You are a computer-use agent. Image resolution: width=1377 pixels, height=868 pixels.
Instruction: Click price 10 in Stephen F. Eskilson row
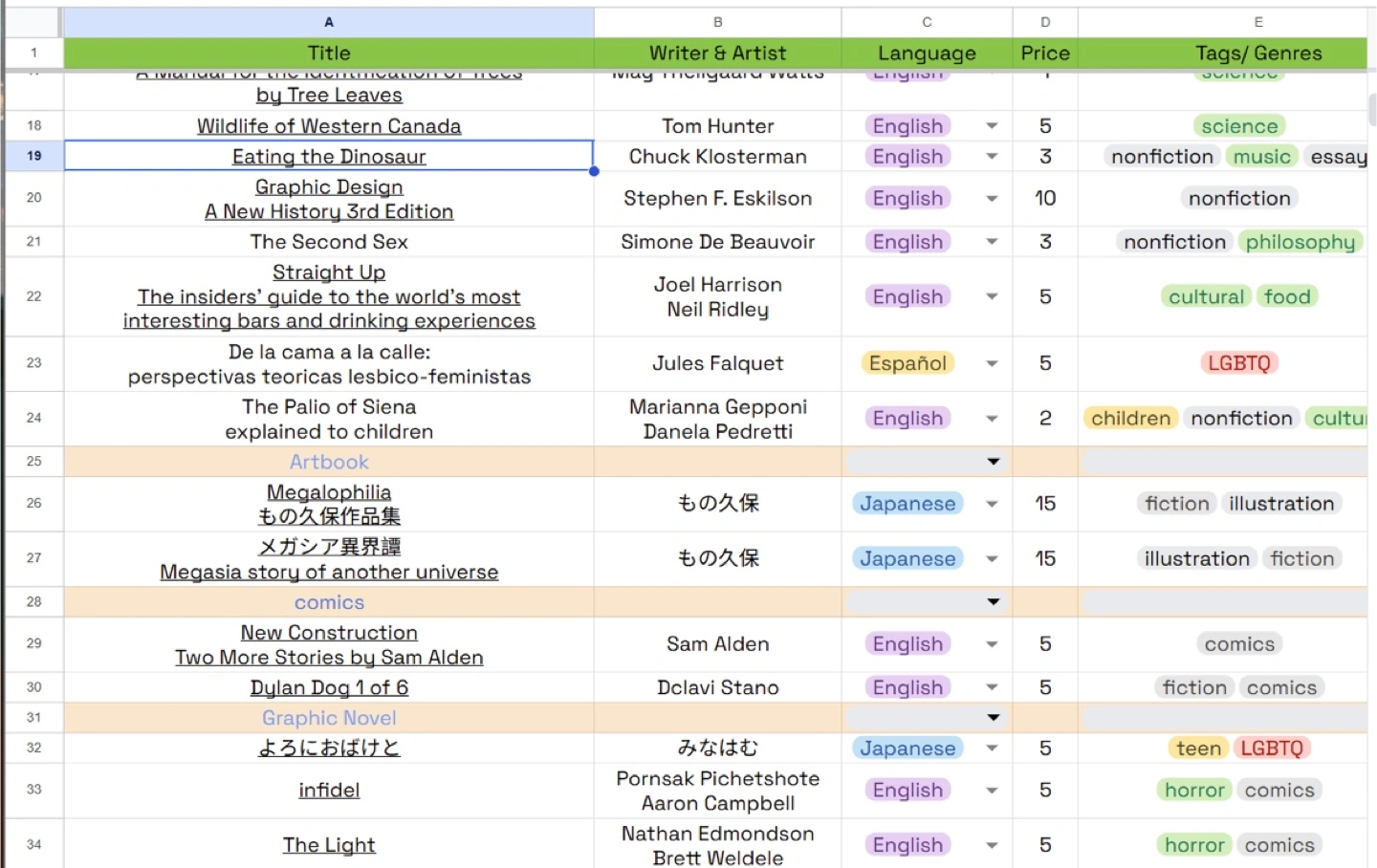pos(1045,199)
